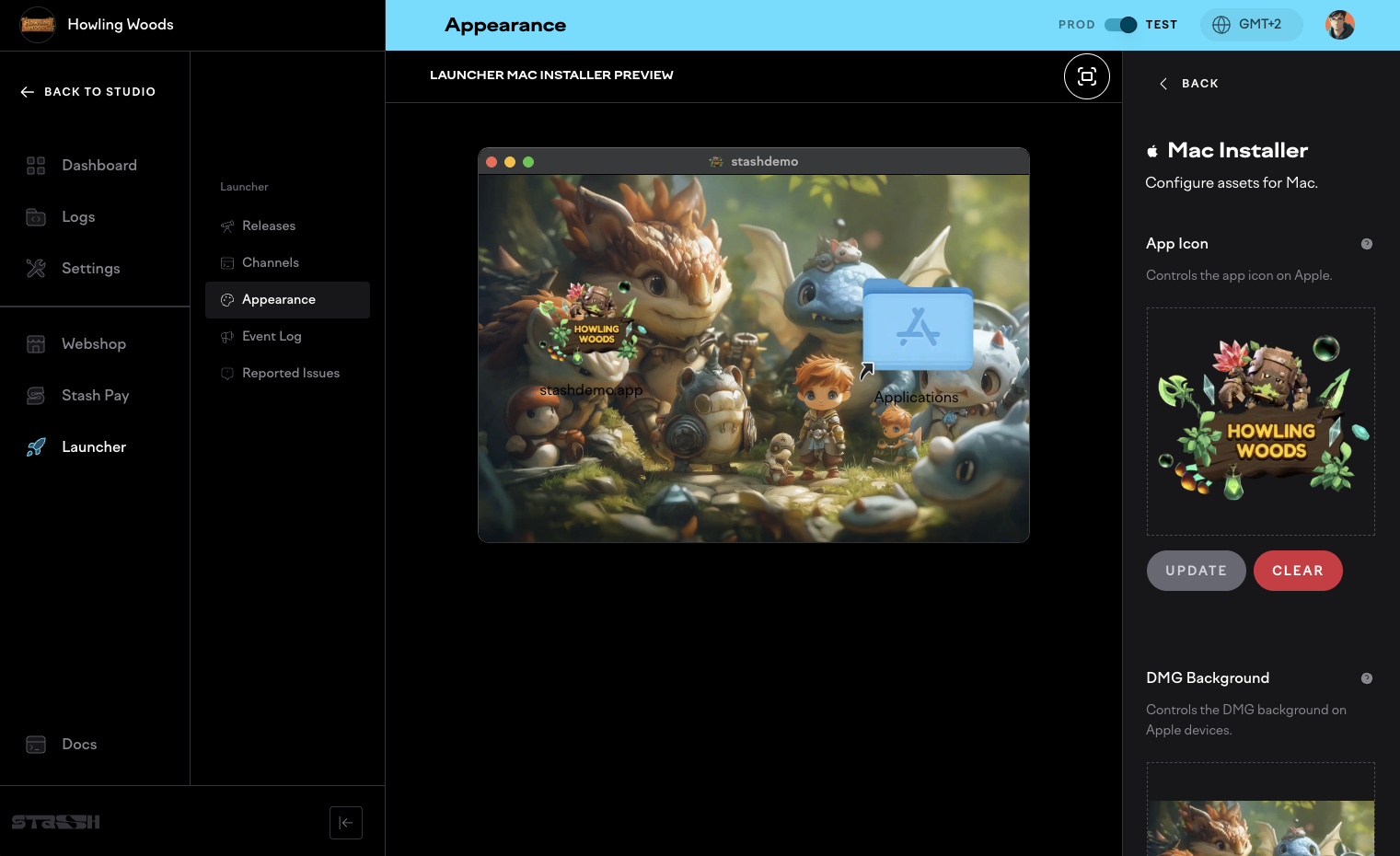Click the back arrow to Studio
The image size is (1400, 856).
28,92
